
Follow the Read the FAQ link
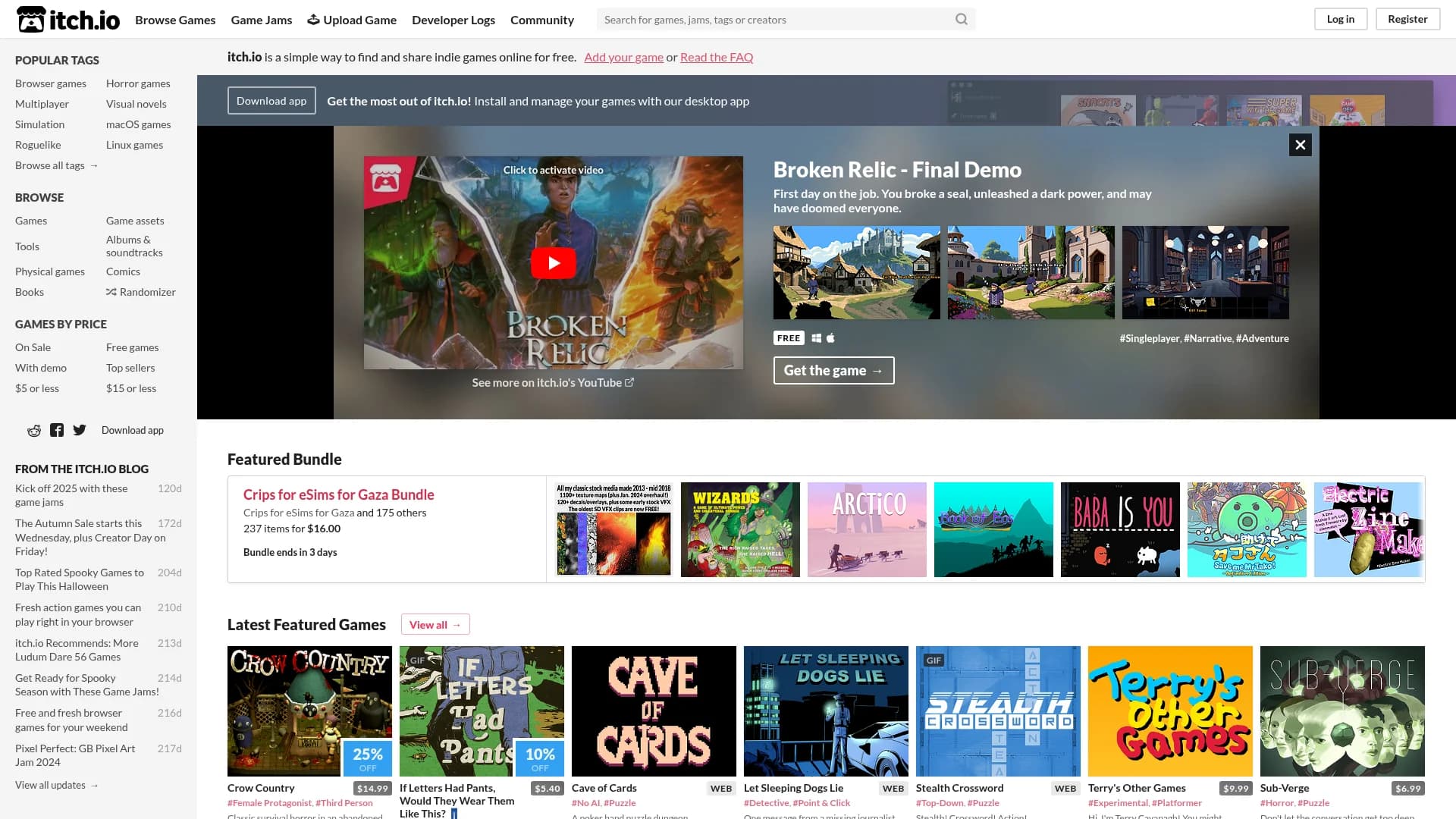point(717,57)
